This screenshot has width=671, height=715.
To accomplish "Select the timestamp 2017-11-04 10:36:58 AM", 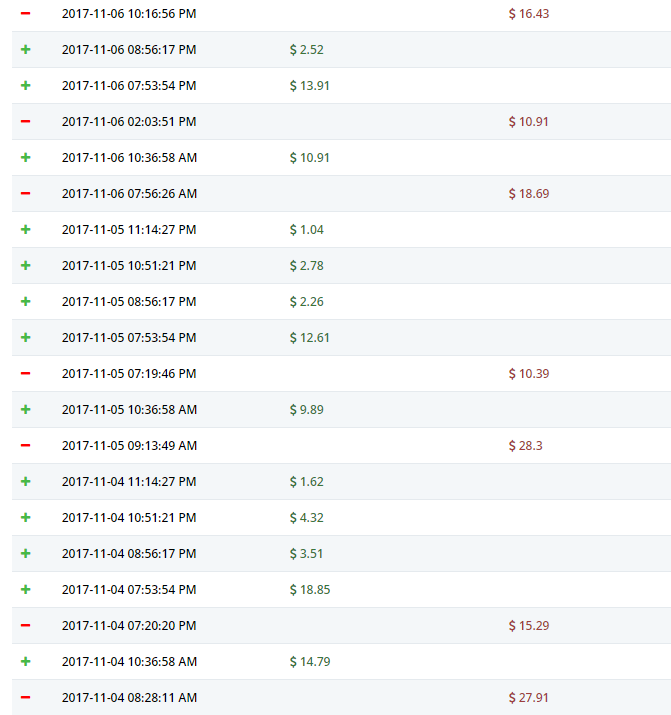I will pyautogui.click(x=129, y=662).
